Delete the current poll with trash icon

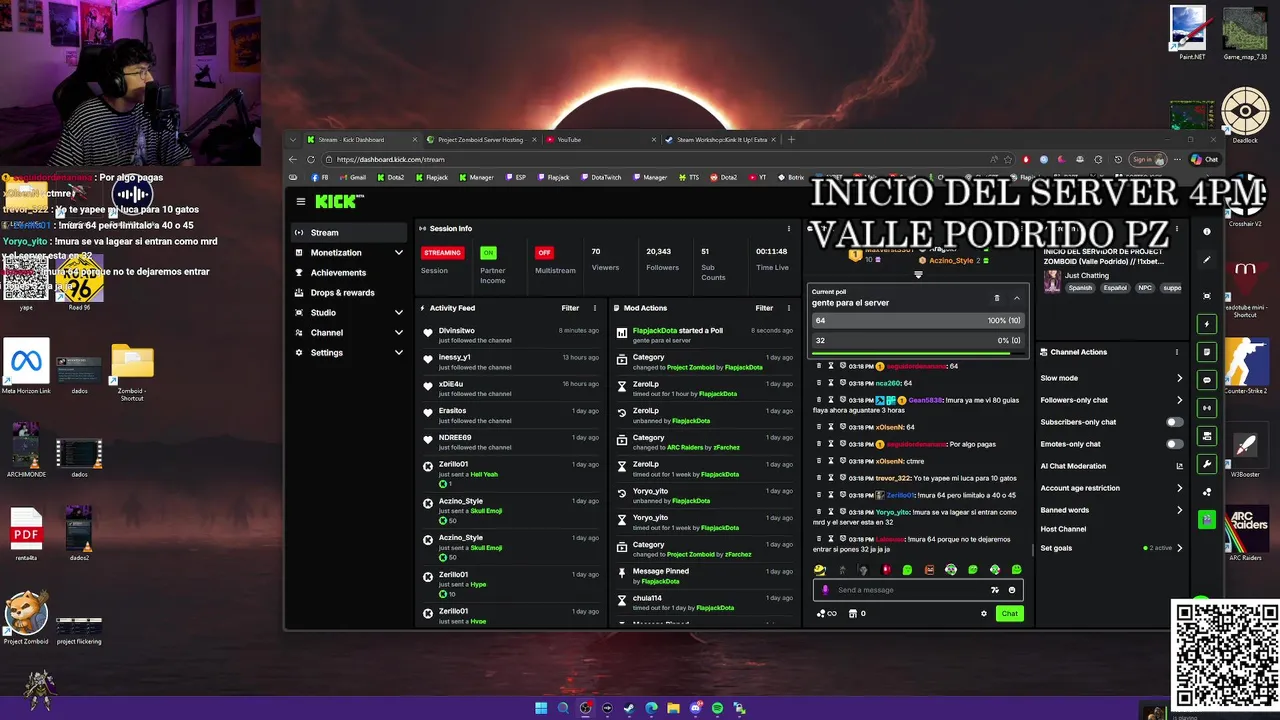coord(996,298)
